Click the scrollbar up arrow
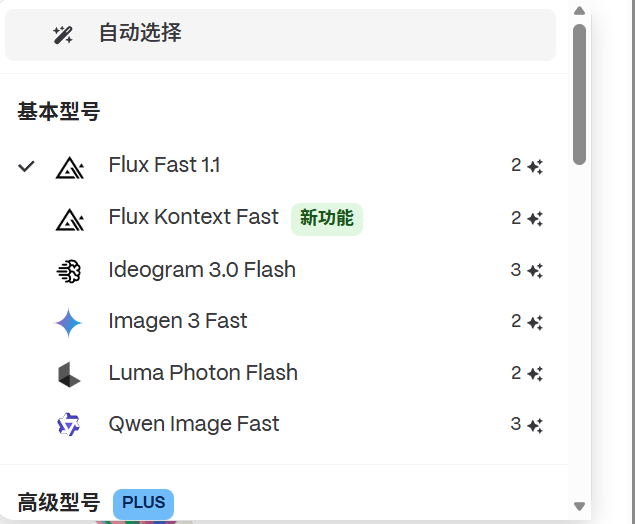635x524 pixels. click(x=579, y=11)
